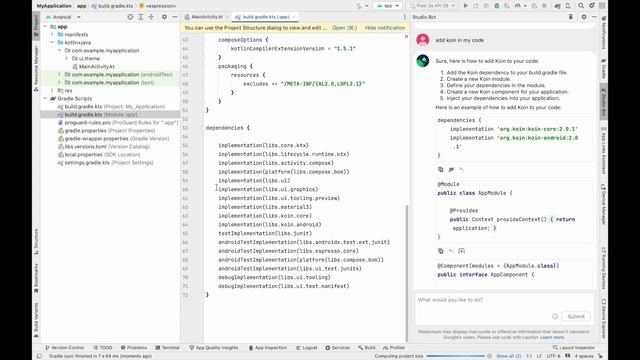Copy the dependencies code snippet
This screenshot has width=640, height=360.
pyautogui.click(x=440, y=169)
